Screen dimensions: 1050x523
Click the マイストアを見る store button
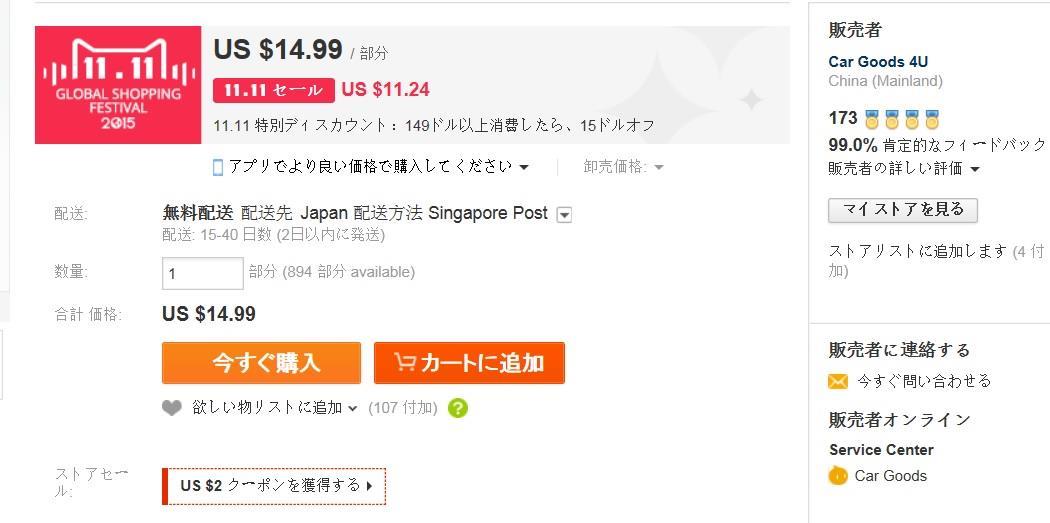pyautogui.click(x=903, y=210)
